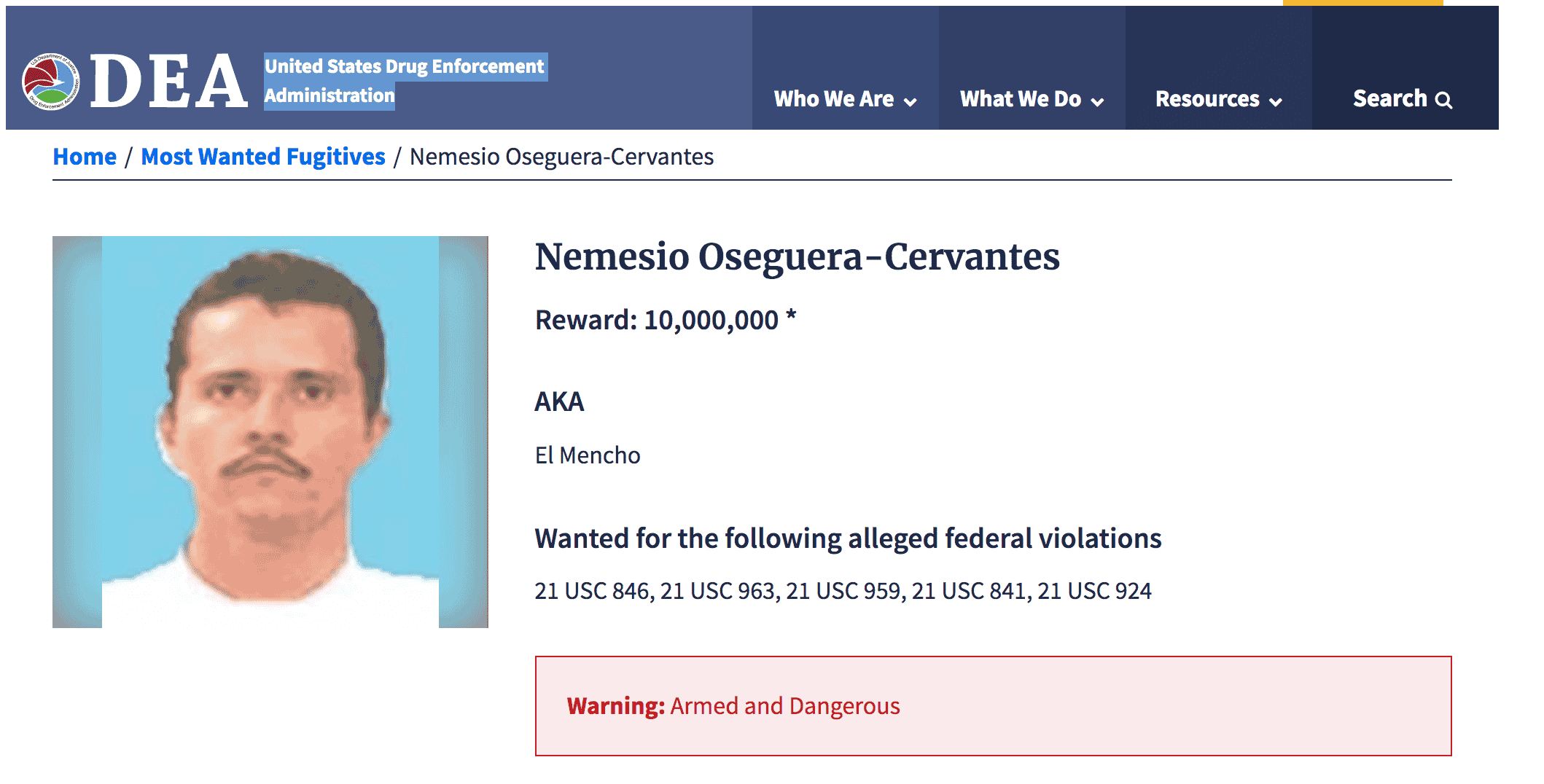Click United States Drug Enforcement Administration title
This screenshot has height=784, width=1544.
403,81
